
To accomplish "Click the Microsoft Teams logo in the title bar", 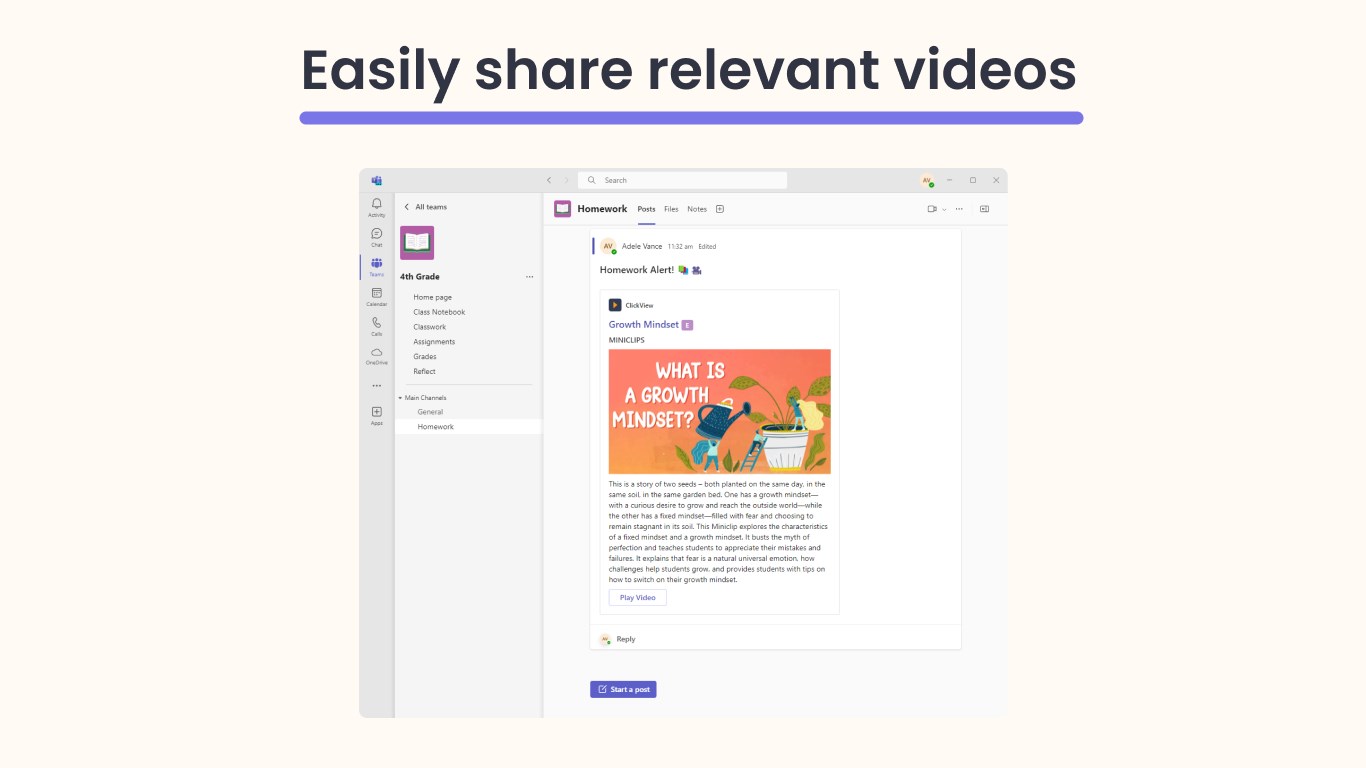I will click(377, 180).
